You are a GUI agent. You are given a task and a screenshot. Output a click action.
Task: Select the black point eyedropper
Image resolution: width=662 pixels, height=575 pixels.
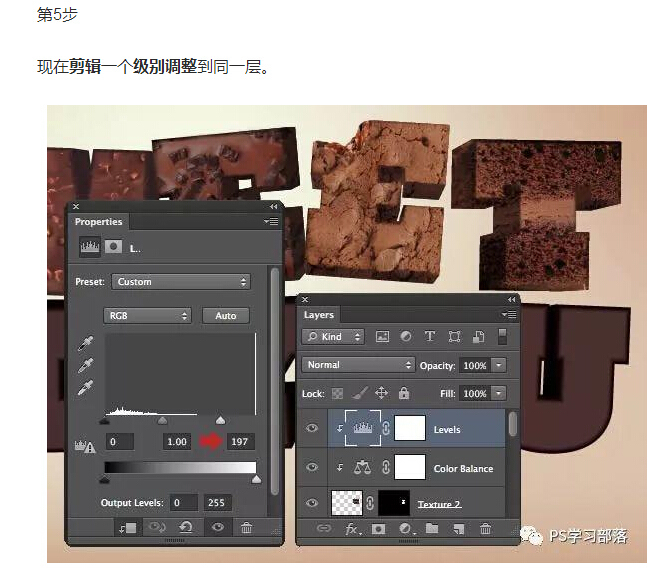85,344
